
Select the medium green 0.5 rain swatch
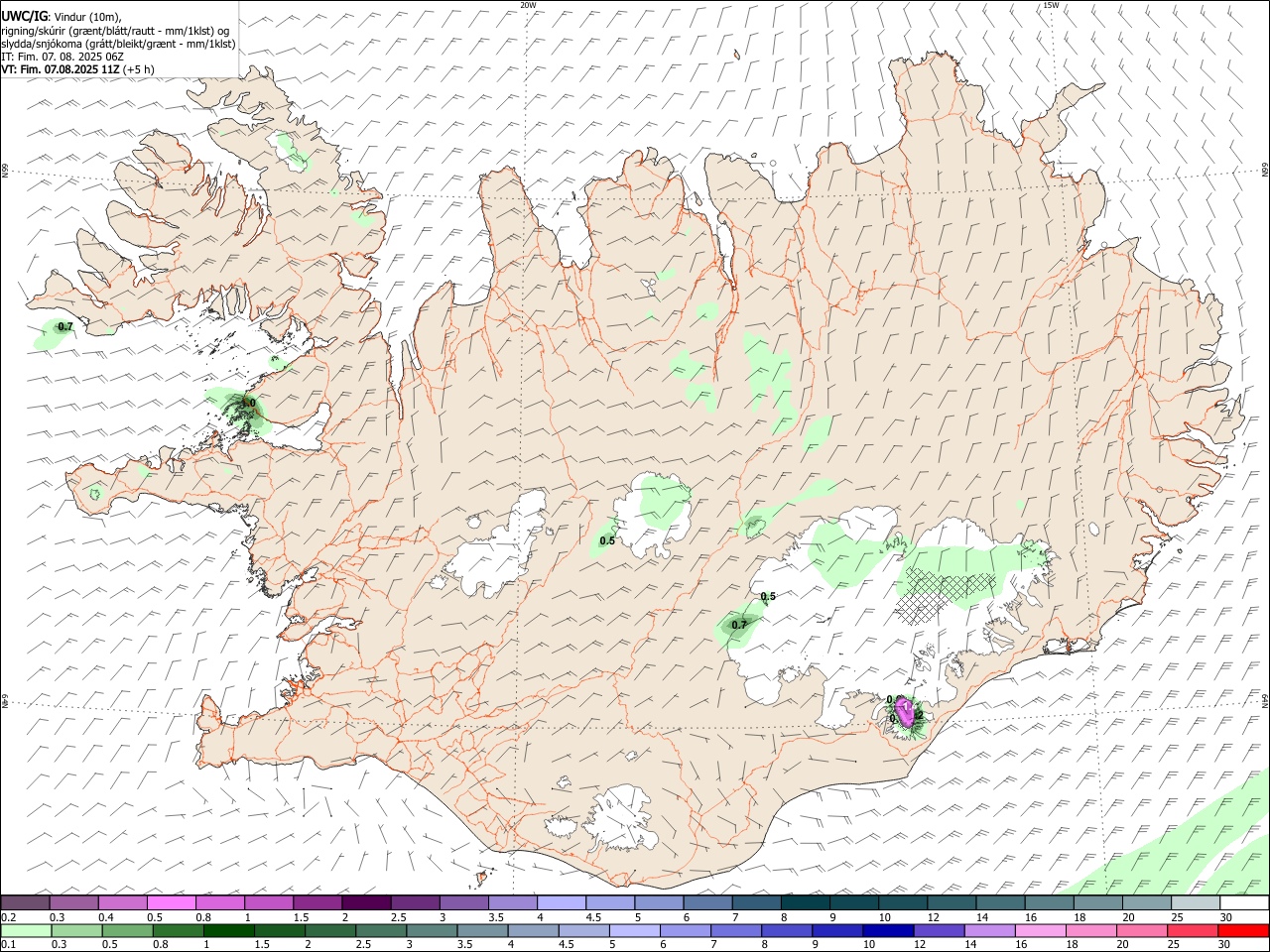[x=126, y=931]
